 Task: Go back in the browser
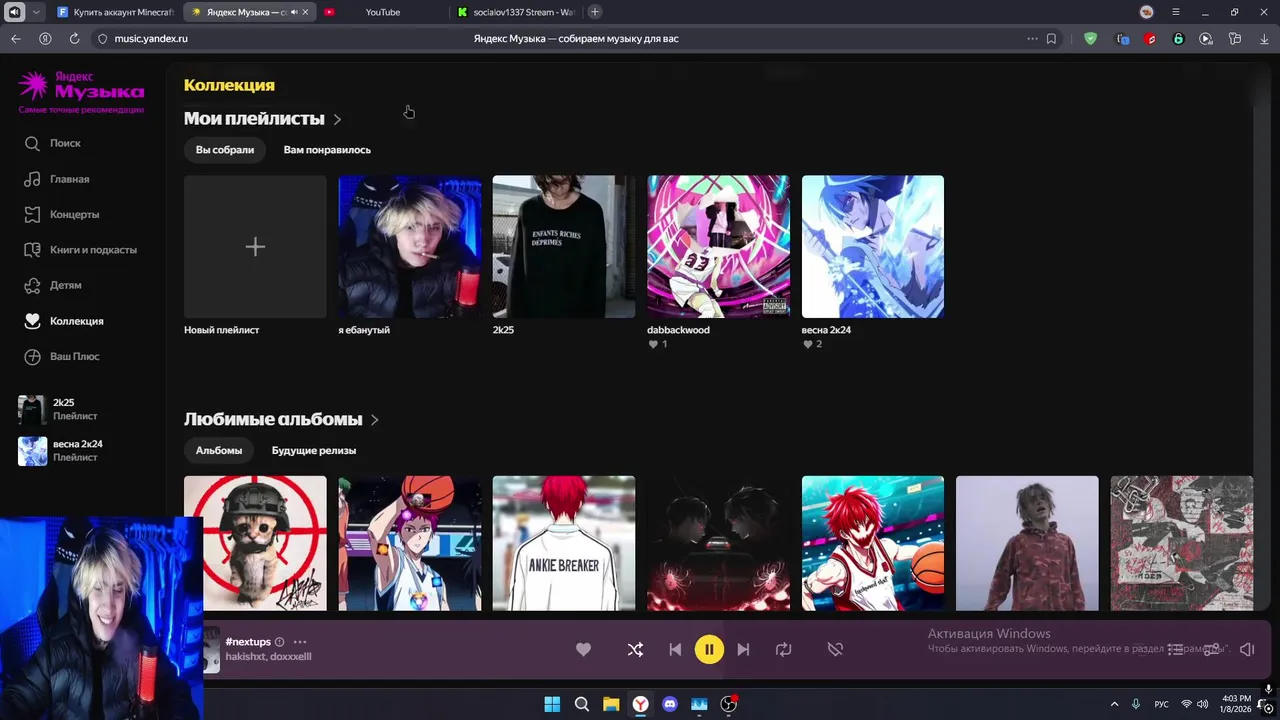tap(15, 39)
